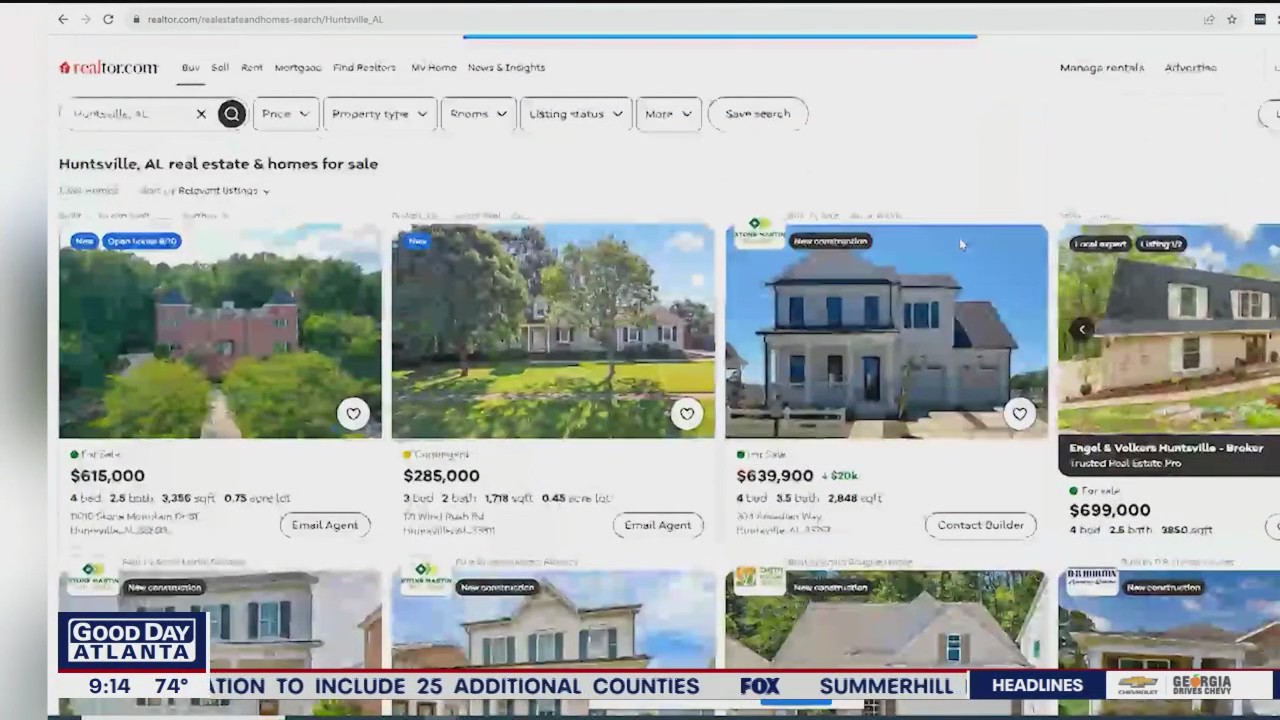Click the browser back arrow
Viewport: 1280px width, 720px height.
(x=62, y=19)
